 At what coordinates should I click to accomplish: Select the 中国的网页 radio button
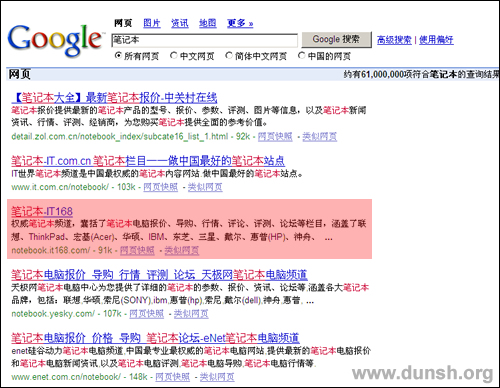tap(302, 55)
